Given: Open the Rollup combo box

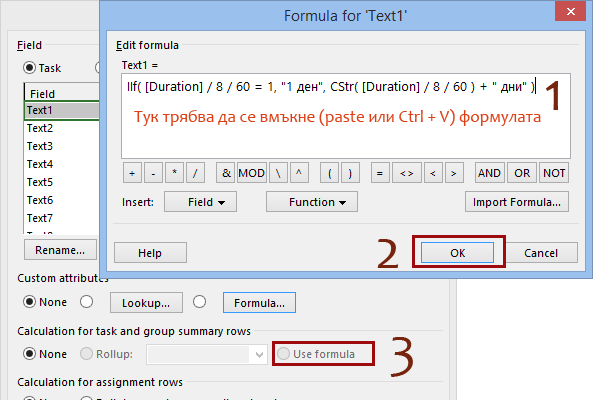Looking at the screenshot, I should [258, 353].
